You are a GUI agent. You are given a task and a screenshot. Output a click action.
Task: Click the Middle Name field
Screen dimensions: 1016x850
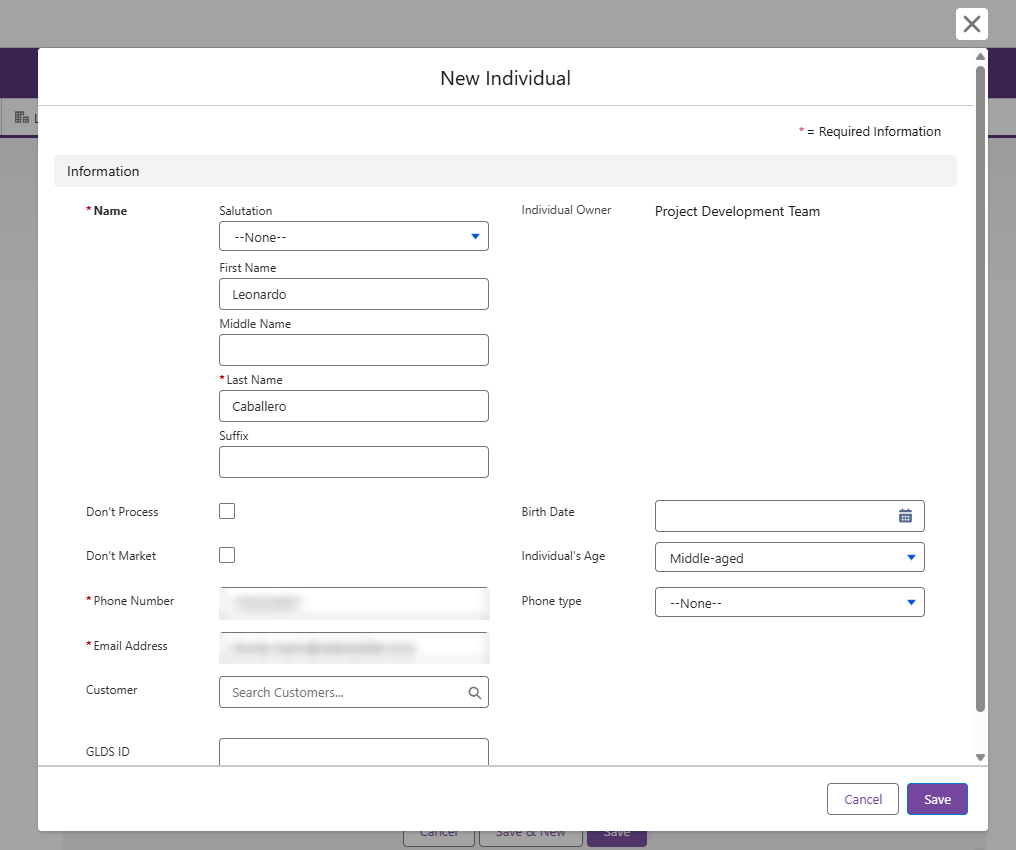pyautogui.click(x=354, y=350)
